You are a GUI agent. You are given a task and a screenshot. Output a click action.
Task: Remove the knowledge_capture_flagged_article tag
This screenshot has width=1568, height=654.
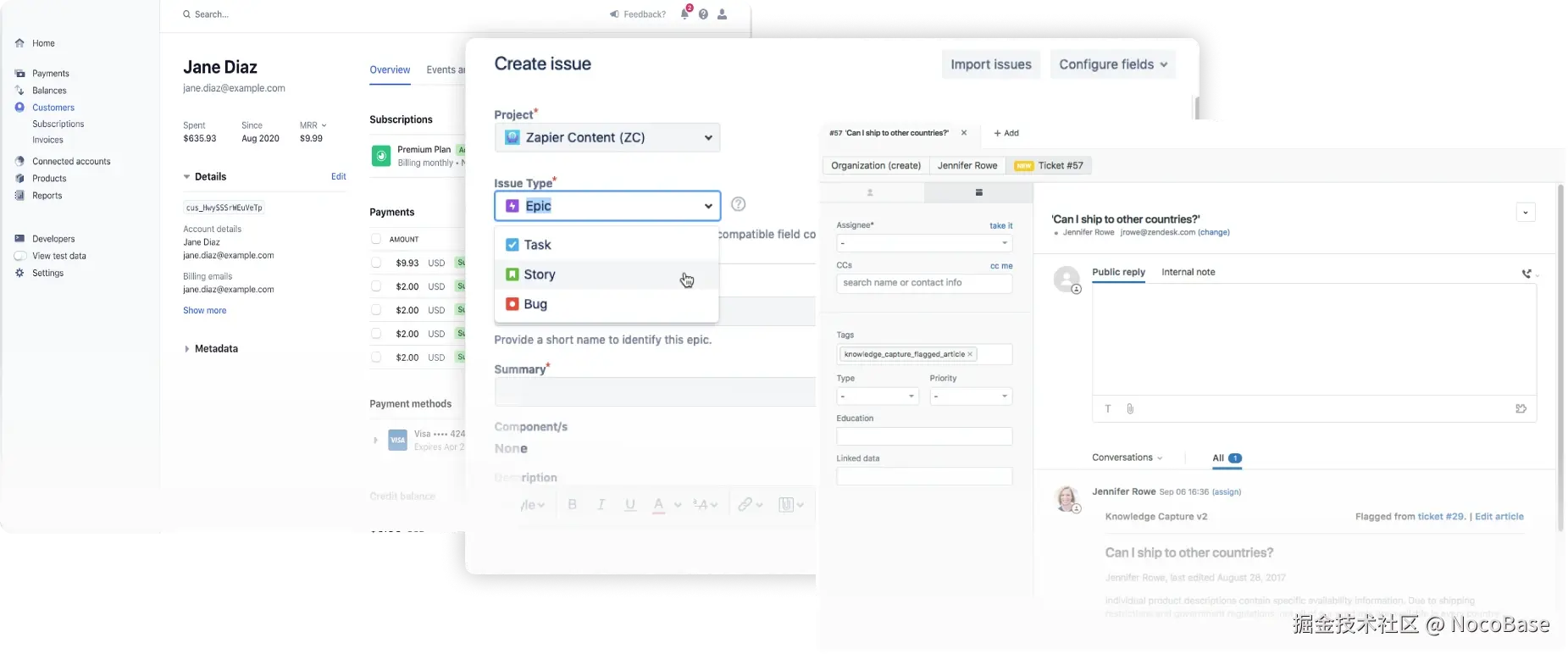[x=970, y=354]
